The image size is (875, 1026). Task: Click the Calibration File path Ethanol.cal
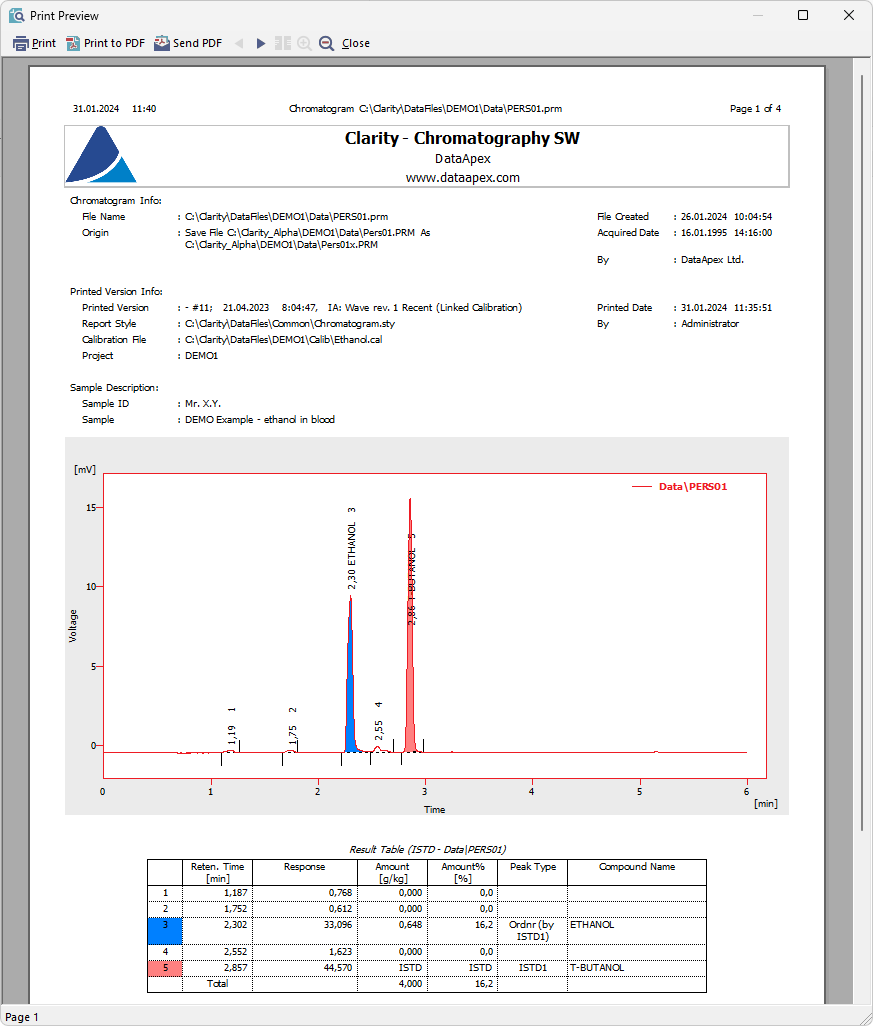(x=283, y=340)
